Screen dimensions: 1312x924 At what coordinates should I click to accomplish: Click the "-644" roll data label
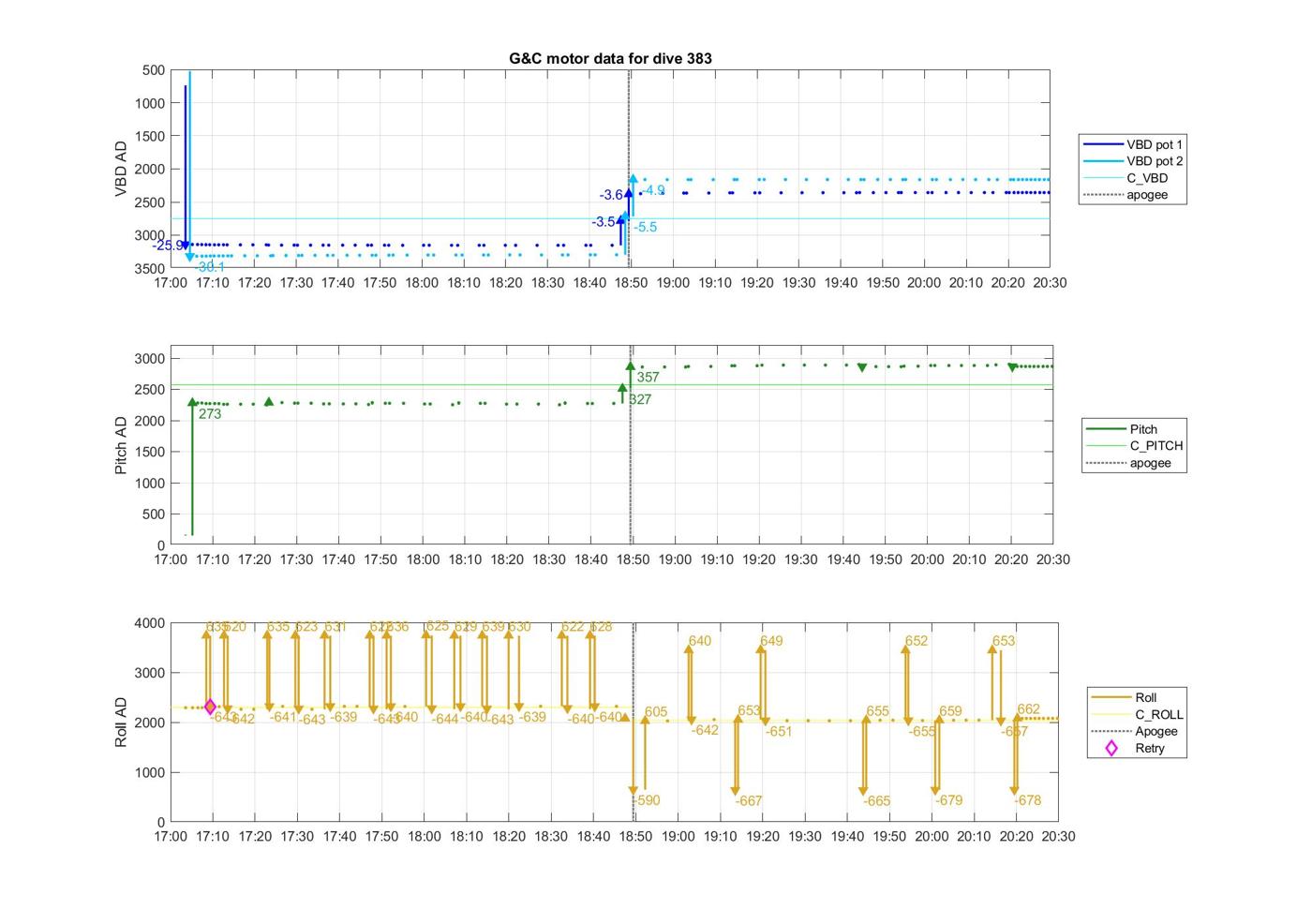[x=445, y=719]
